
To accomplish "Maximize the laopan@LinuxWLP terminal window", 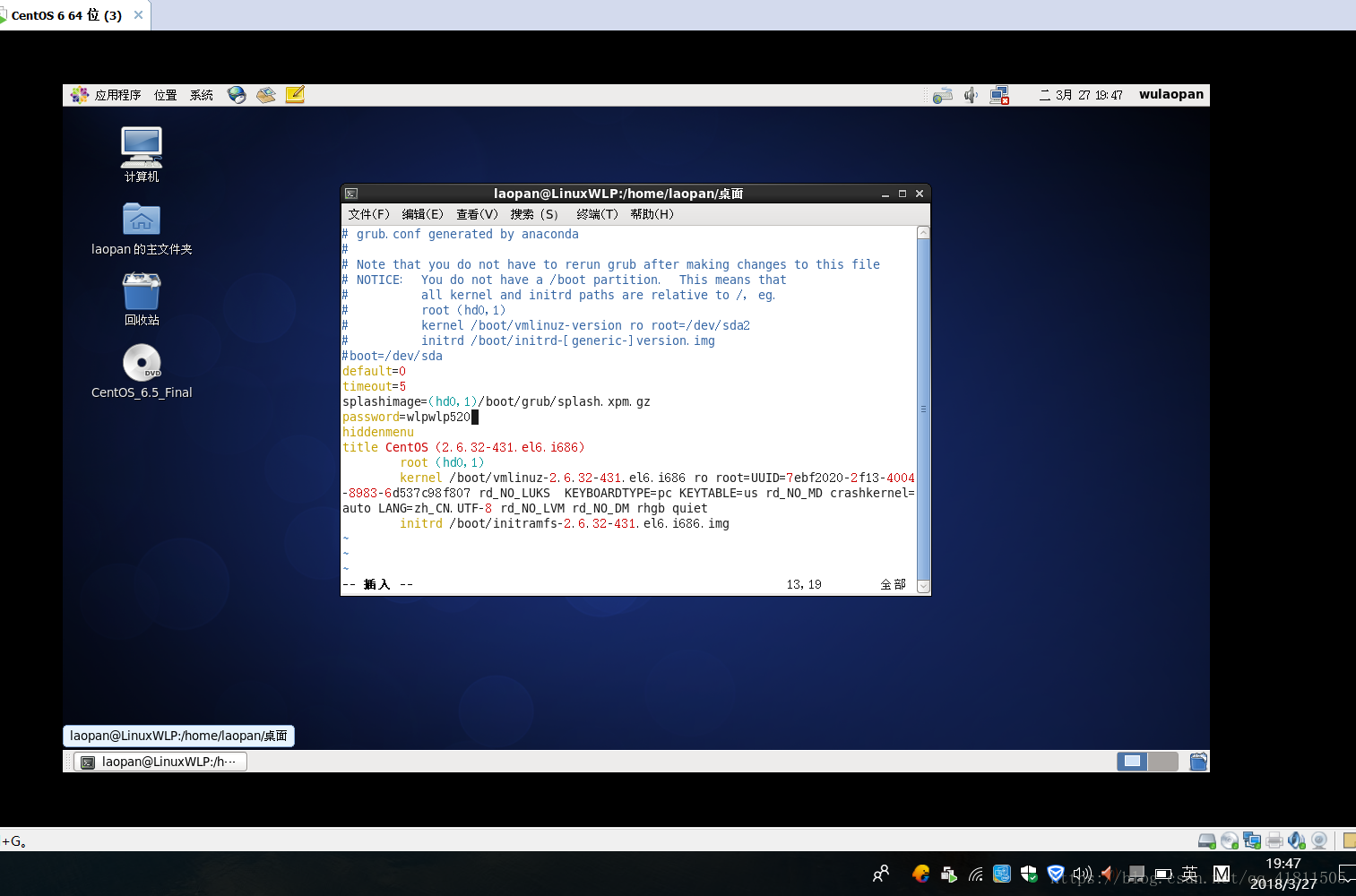I will (x=903, y=194).
